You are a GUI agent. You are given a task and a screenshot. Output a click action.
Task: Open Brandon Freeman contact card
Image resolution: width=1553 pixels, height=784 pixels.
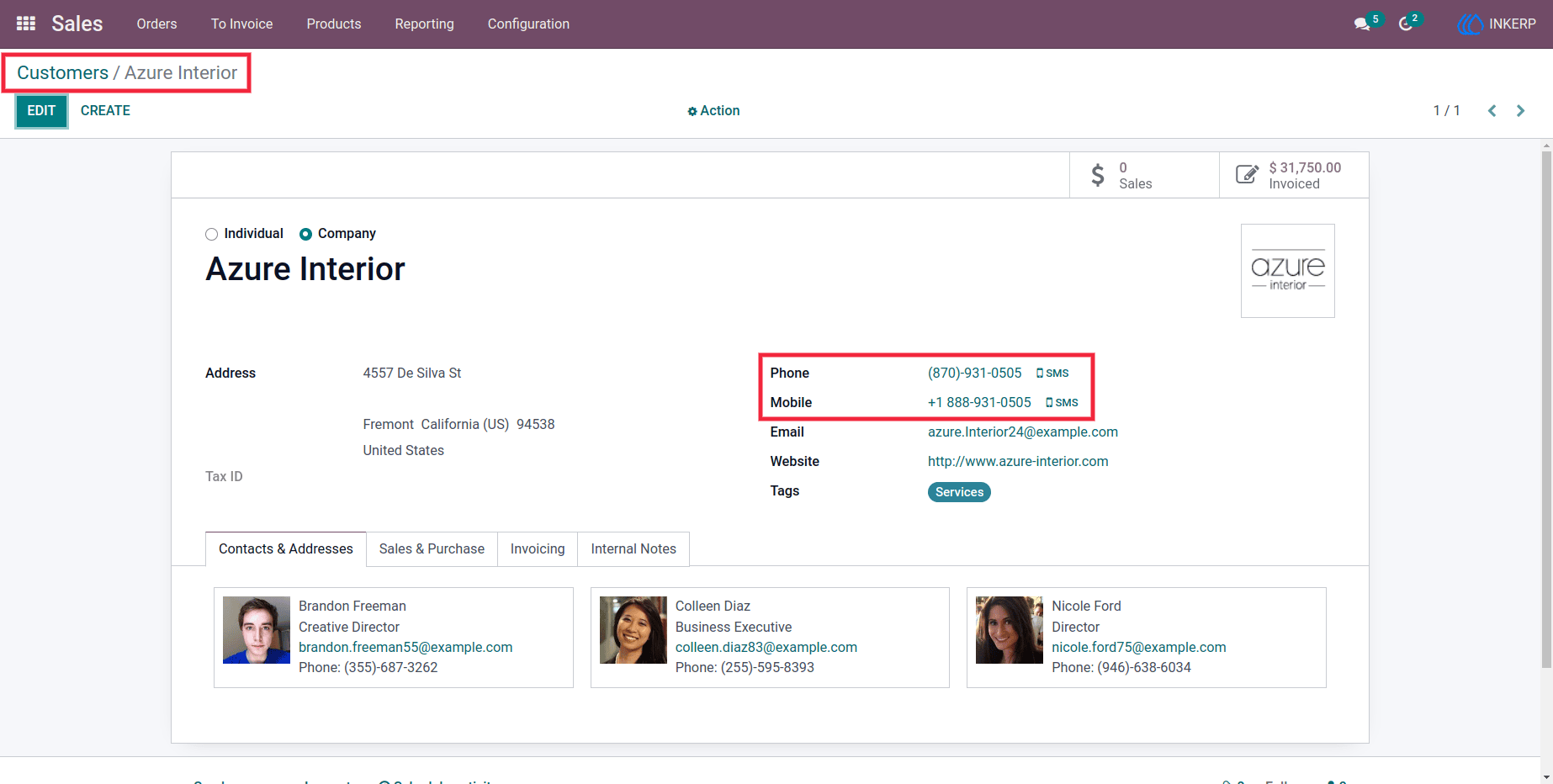(394, 638)
